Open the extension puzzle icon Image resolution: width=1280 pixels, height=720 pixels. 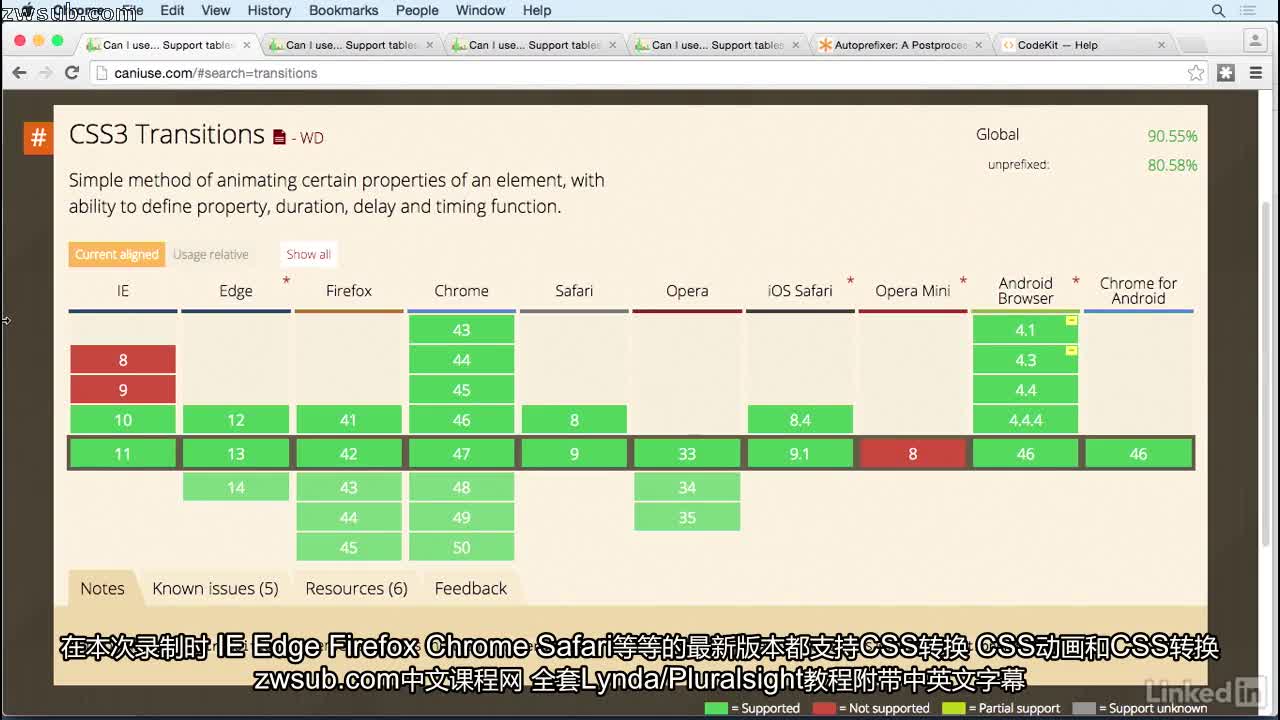(1226, 72)
